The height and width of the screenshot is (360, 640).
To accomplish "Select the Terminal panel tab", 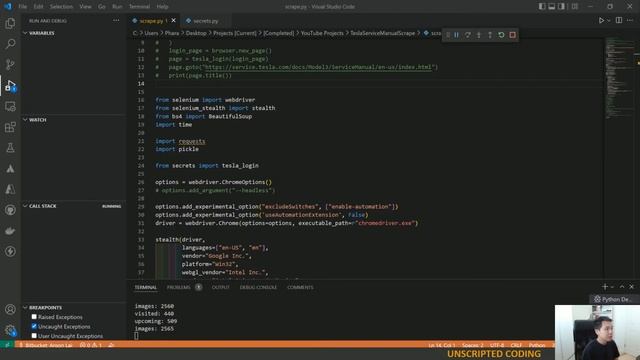I will [146, 287].
